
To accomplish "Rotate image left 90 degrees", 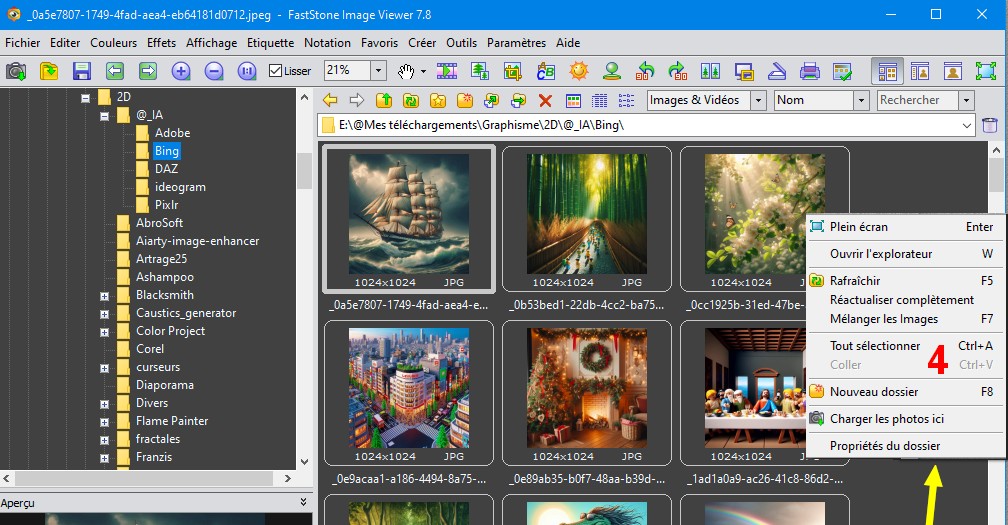I will (645, 71).
